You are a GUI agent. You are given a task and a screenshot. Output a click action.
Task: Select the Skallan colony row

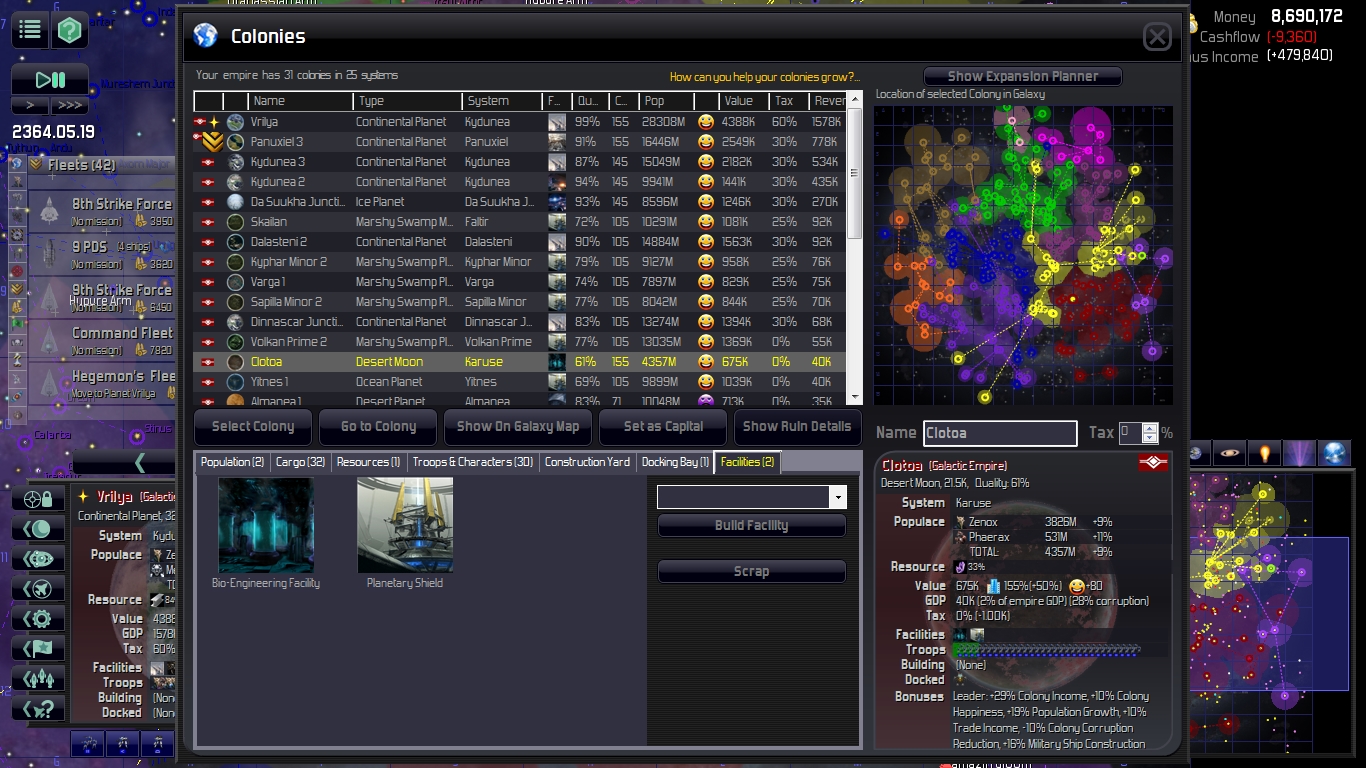[520, 222]
